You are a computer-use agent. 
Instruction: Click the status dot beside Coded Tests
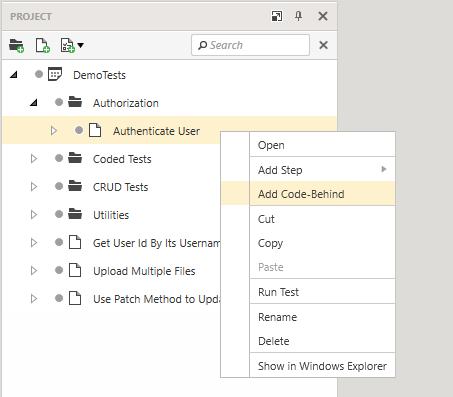click(59, 158)
